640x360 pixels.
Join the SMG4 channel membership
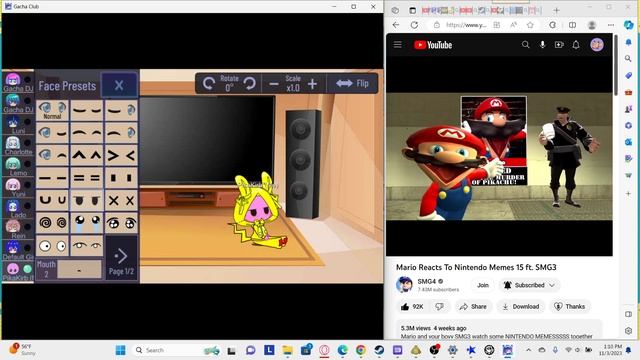(x=483, y=285)
